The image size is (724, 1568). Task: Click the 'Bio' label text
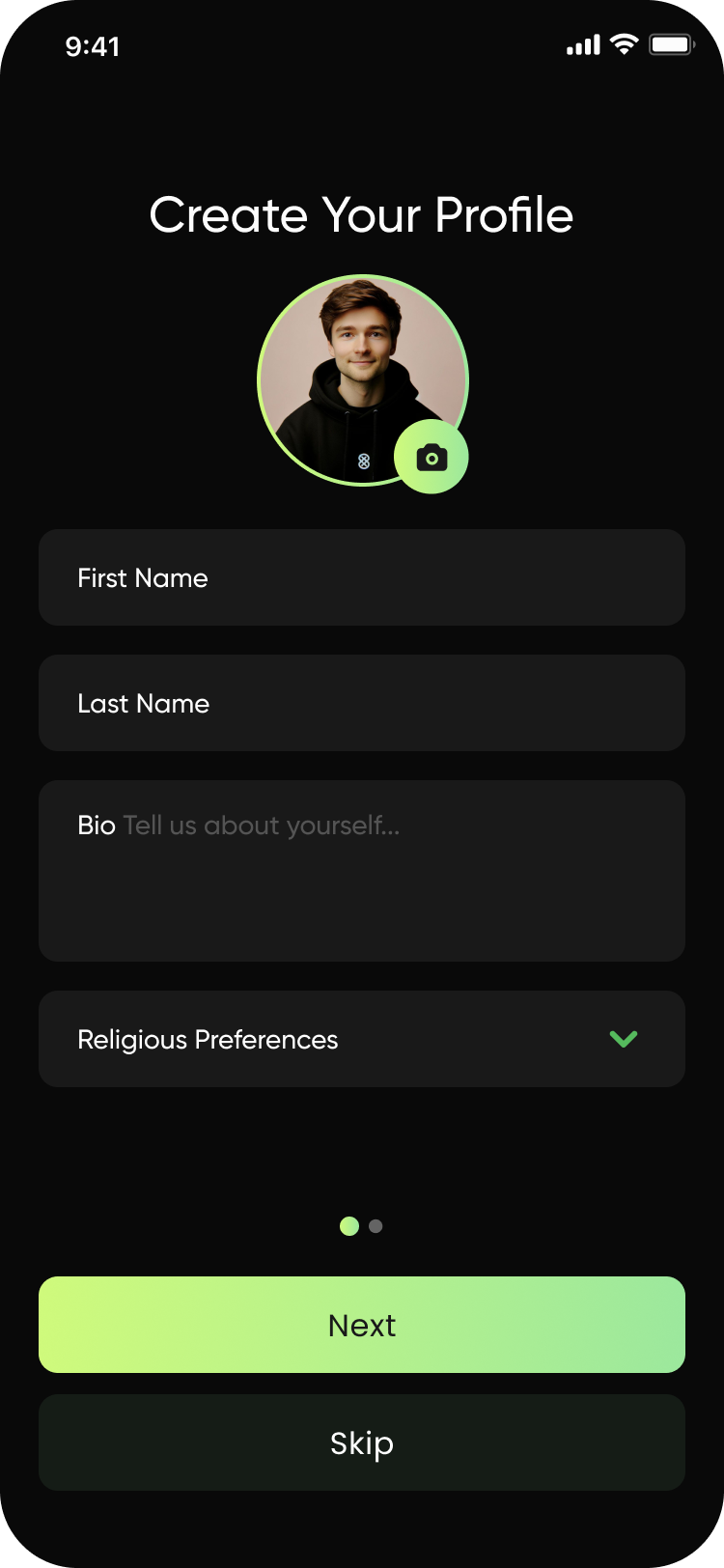click(x=97, y=826)
